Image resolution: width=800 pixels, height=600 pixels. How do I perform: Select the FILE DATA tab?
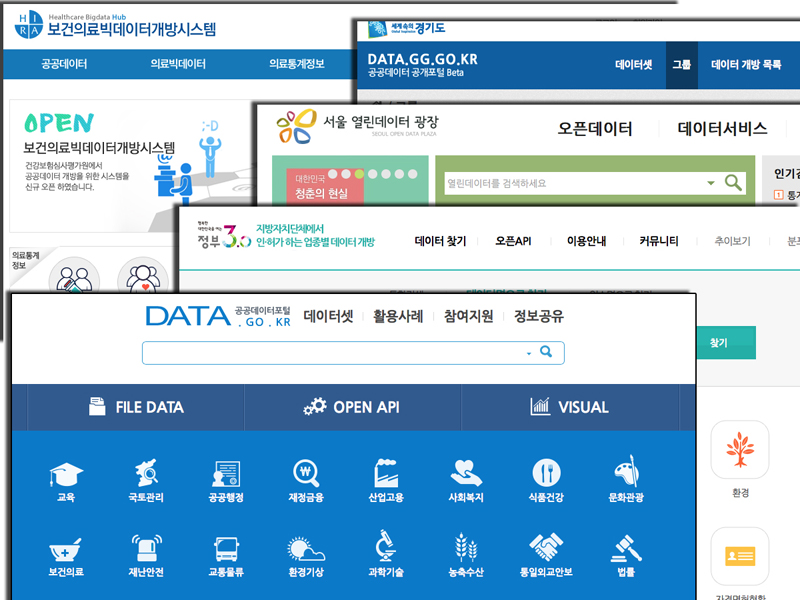[x=136, y=407]
